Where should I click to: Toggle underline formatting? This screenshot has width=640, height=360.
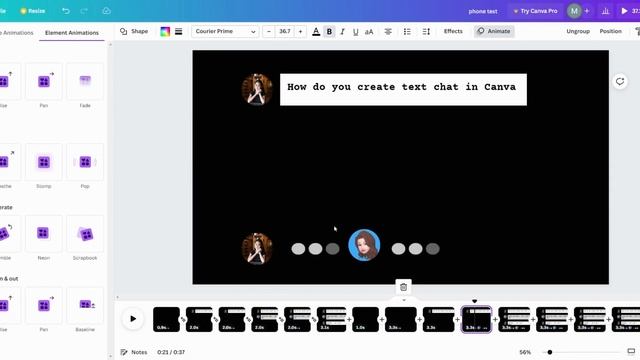pos(356,32)
